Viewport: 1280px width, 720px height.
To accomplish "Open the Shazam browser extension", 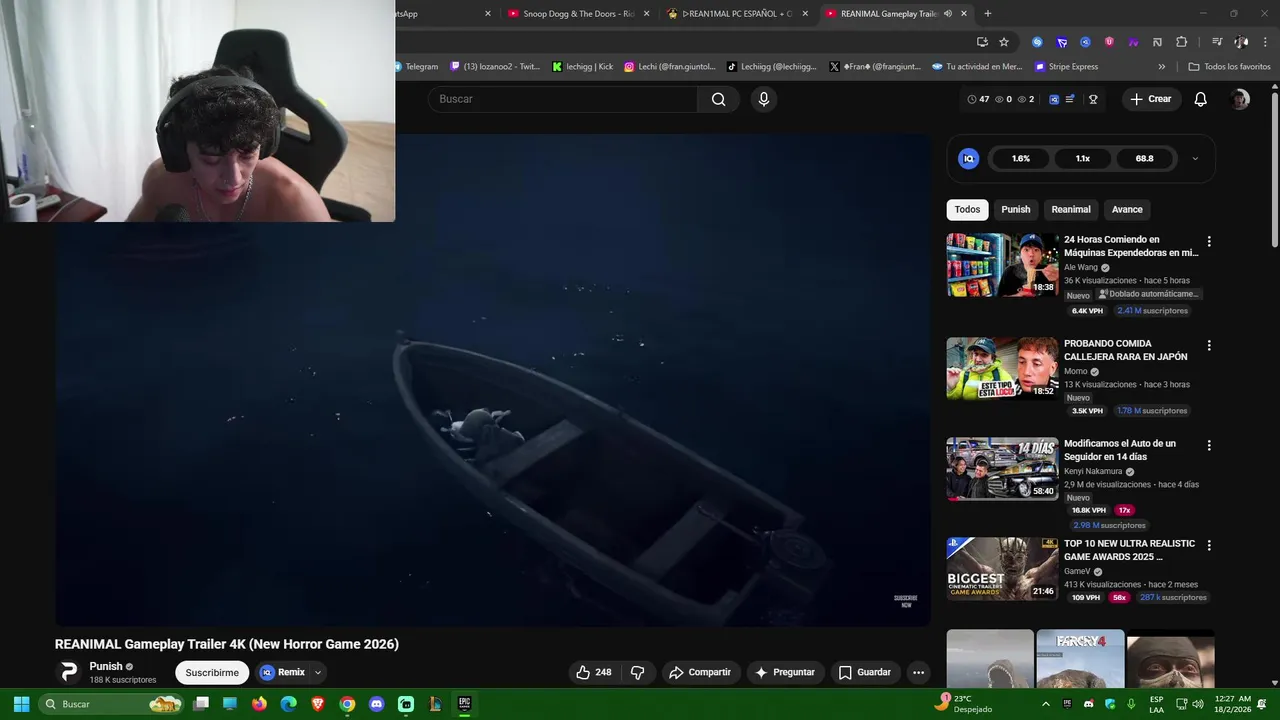I will point(1037,42).
